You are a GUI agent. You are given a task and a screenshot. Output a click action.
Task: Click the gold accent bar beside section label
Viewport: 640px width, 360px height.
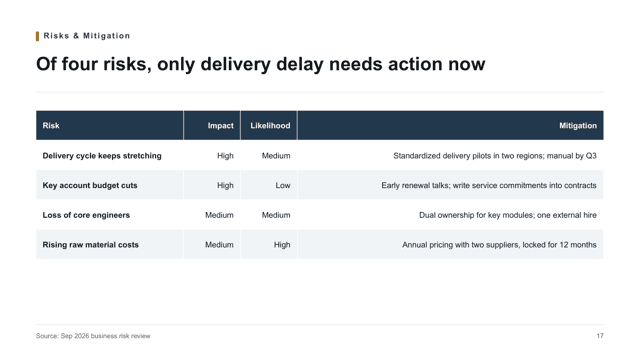point(38,36)
